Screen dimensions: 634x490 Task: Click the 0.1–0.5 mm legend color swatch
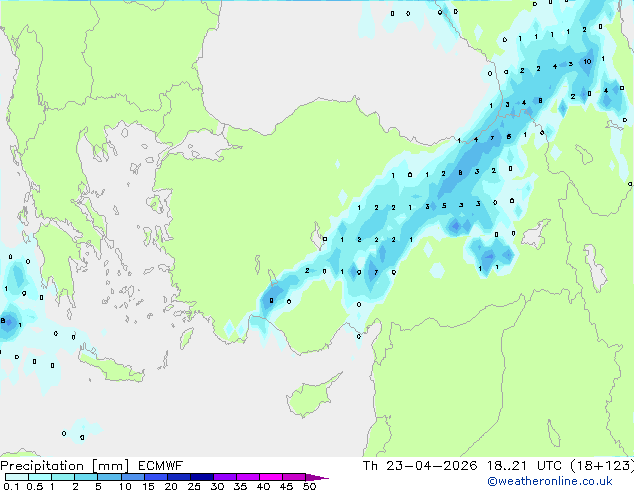tap(17, 477)
